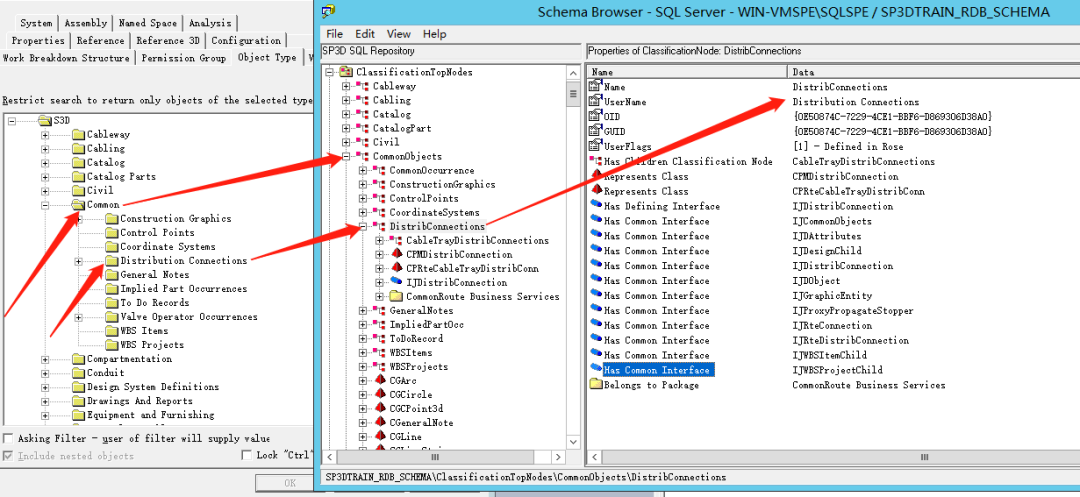The height and width of the screenshot is (497, 1080).
Task: Select the Distribution Connections folder
Action: [x=183, y=261]
